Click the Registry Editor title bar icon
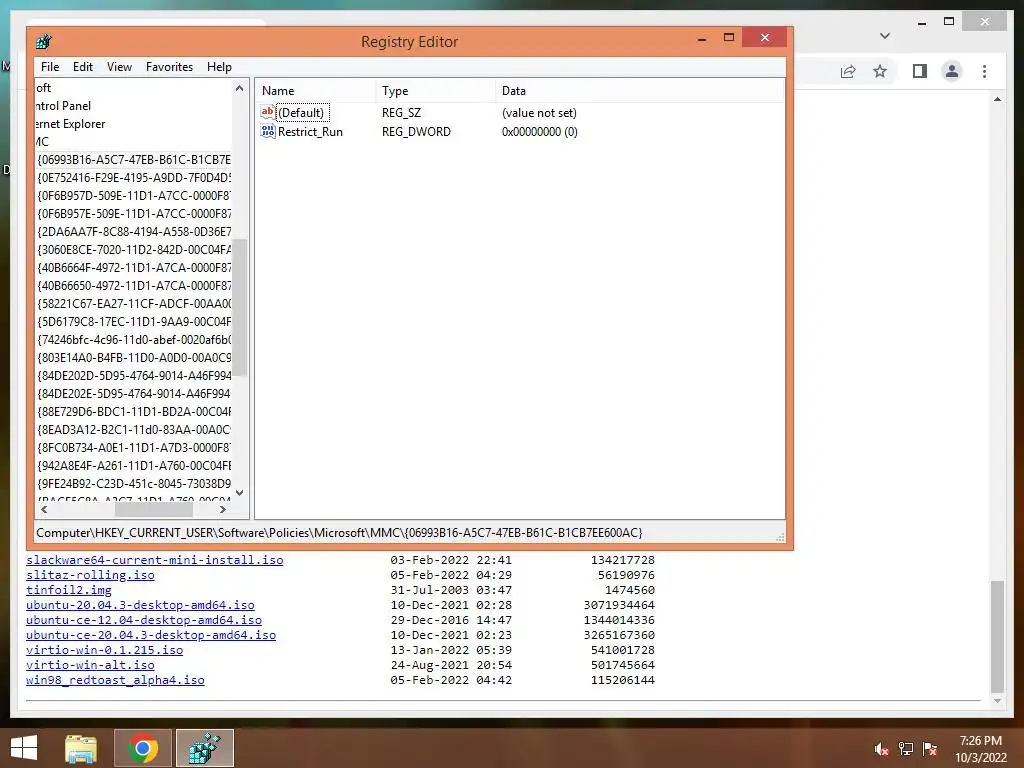The height and width of the screenshot is (768, 1024). [44, 42]
